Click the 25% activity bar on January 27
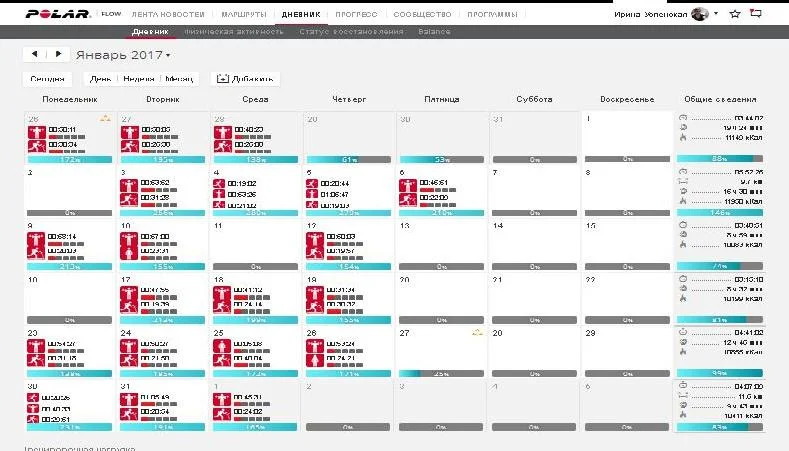The width and height of the screenshot is (789, 451). click(441, 373)
